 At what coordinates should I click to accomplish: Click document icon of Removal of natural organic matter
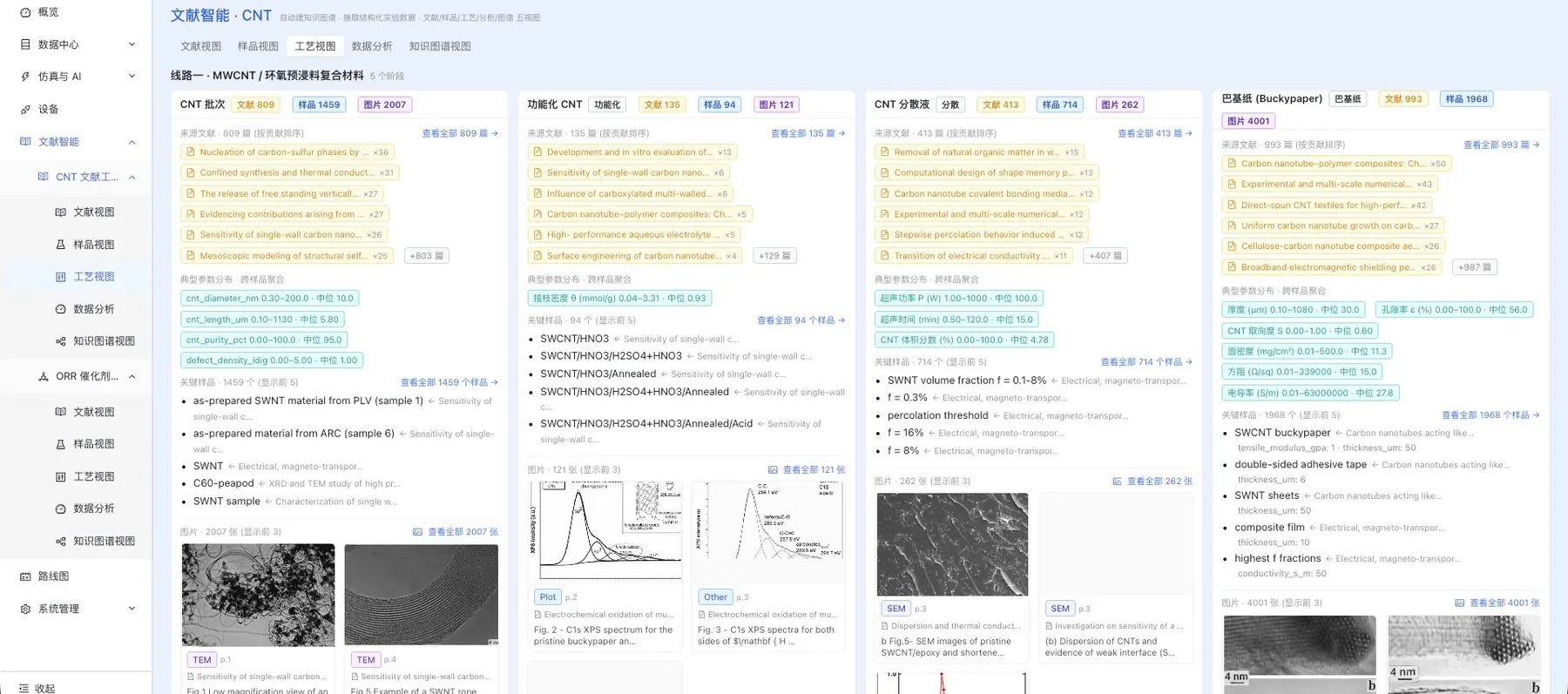click(884, 152)
